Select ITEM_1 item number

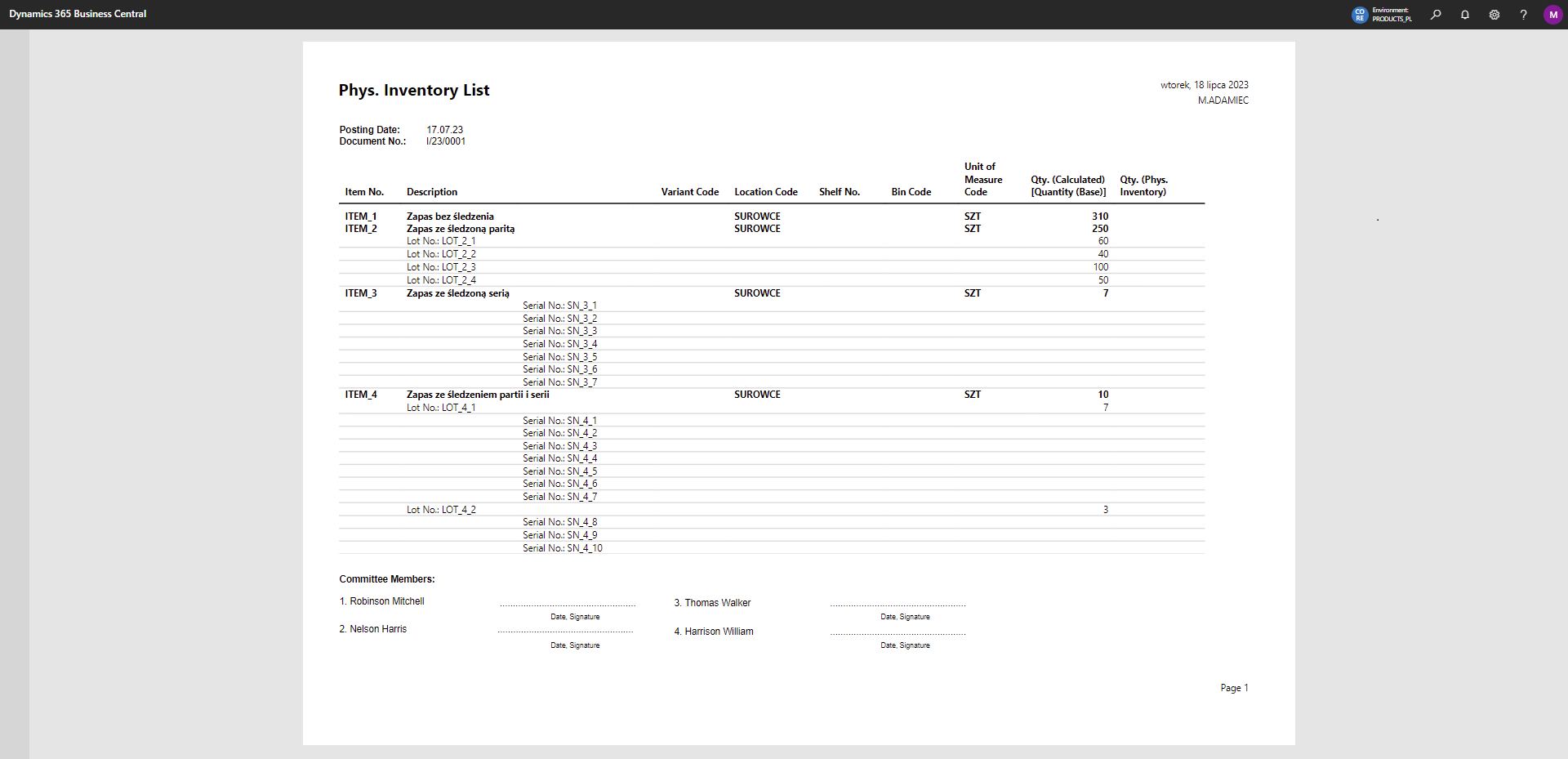coord(361,217)
